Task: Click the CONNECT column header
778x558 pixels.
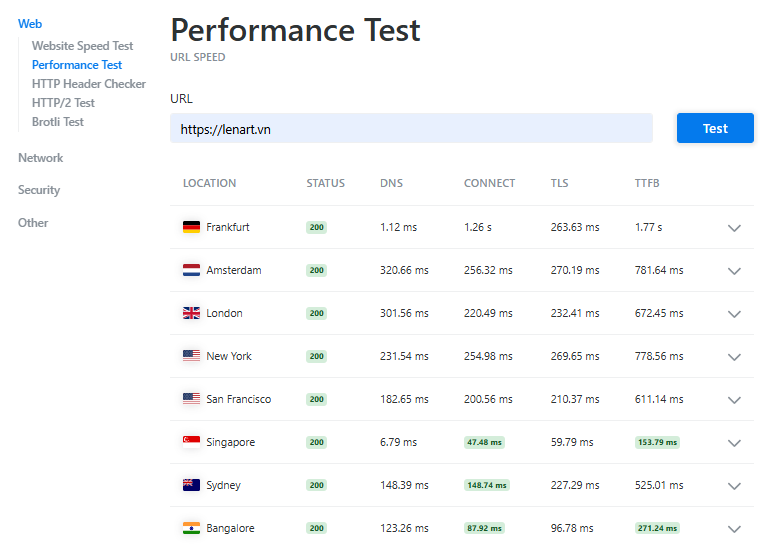Action: (489, 183)
